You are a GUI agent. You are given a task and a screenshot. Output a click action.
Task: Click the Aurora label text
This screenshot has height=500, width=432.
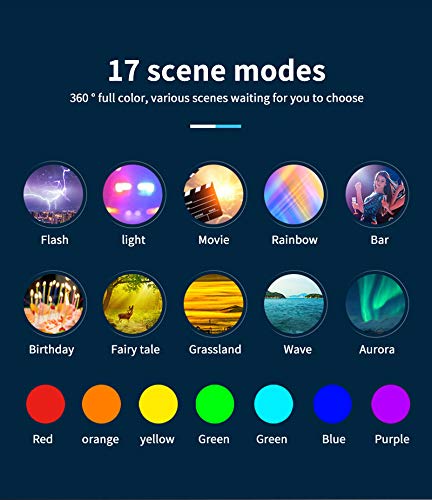click(377, 349)
